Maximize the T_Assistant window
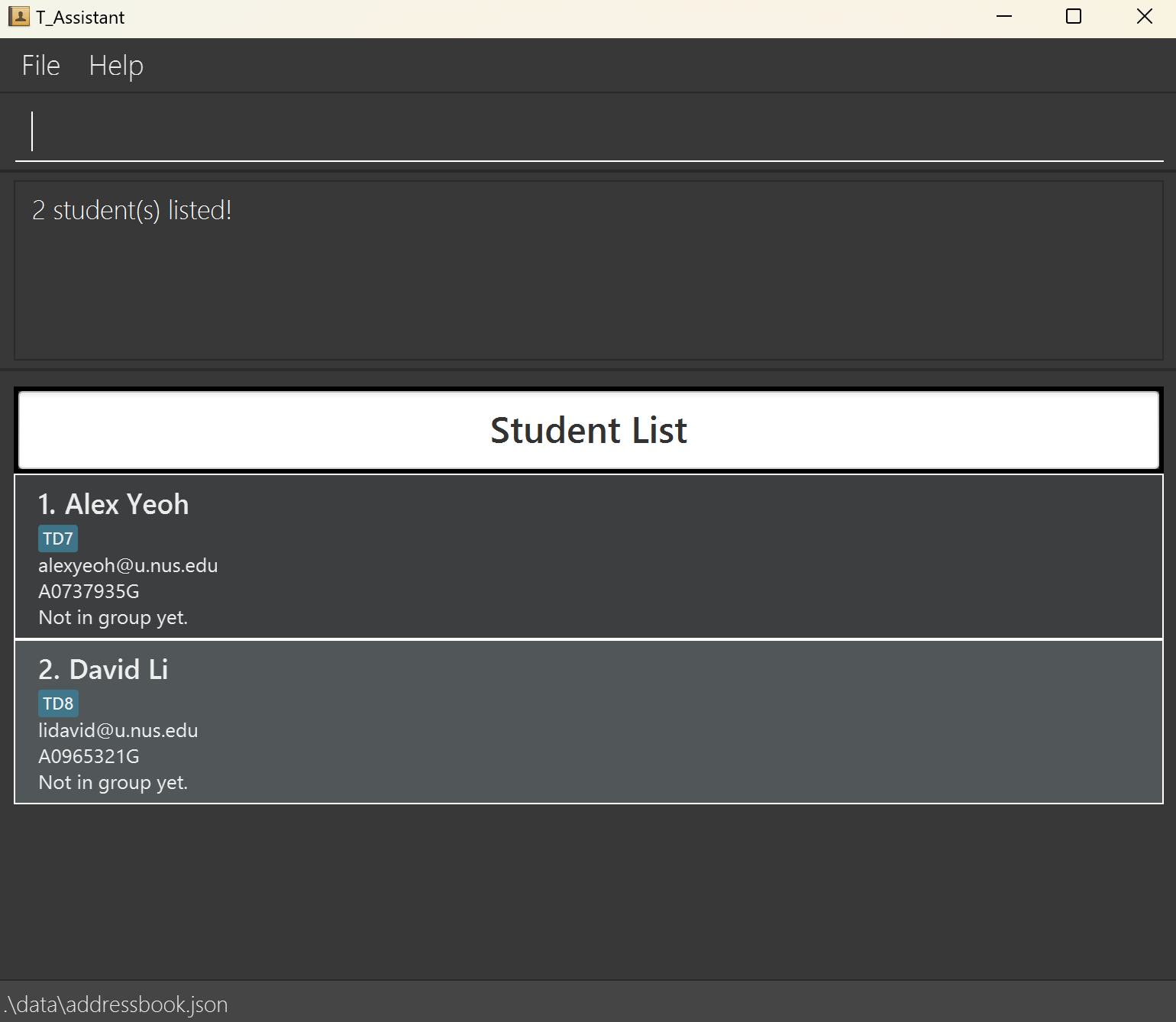 click(1074, 17)
